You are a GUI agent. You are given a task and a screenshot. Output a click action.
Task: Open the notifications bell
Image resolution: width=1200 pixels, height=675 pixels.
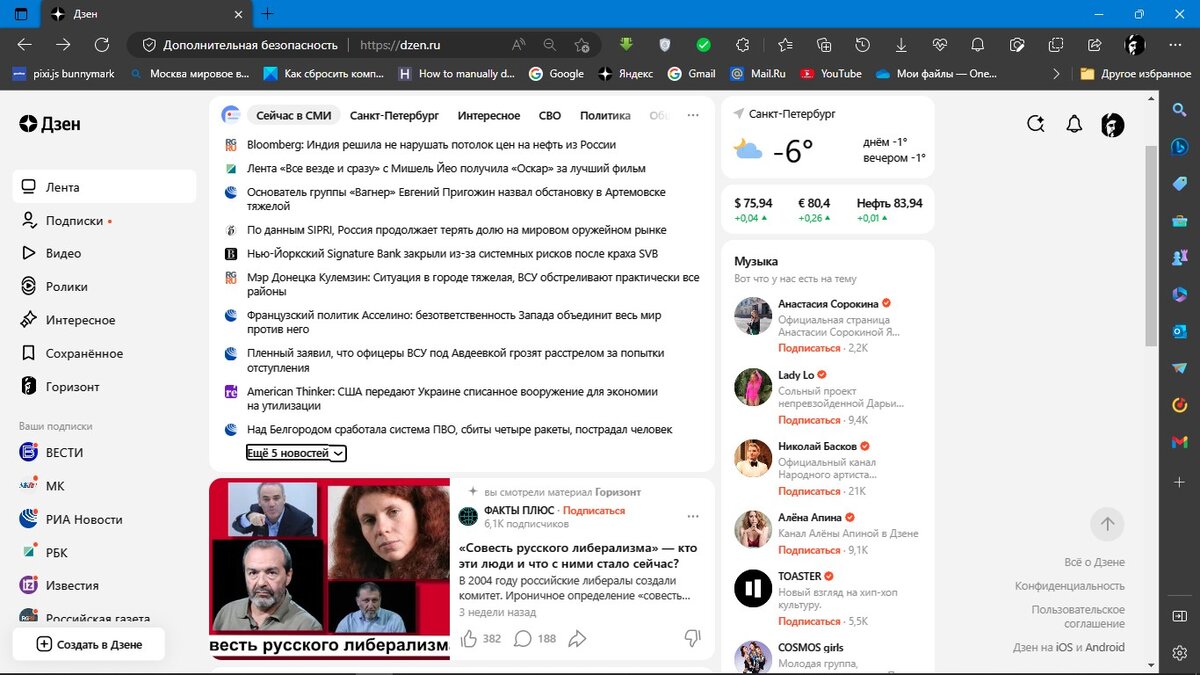[1074, 124]
